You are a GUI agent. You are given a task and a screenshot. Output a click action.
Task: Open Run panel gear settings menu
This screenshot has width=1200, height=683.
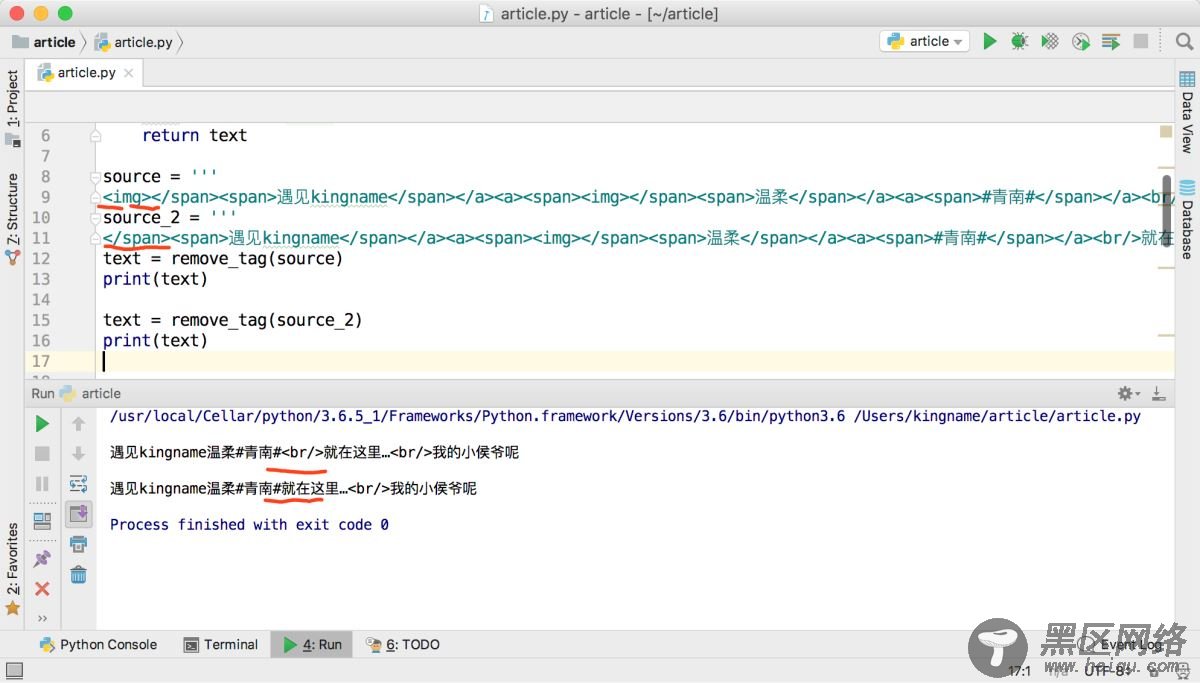tap(1128, 394)
